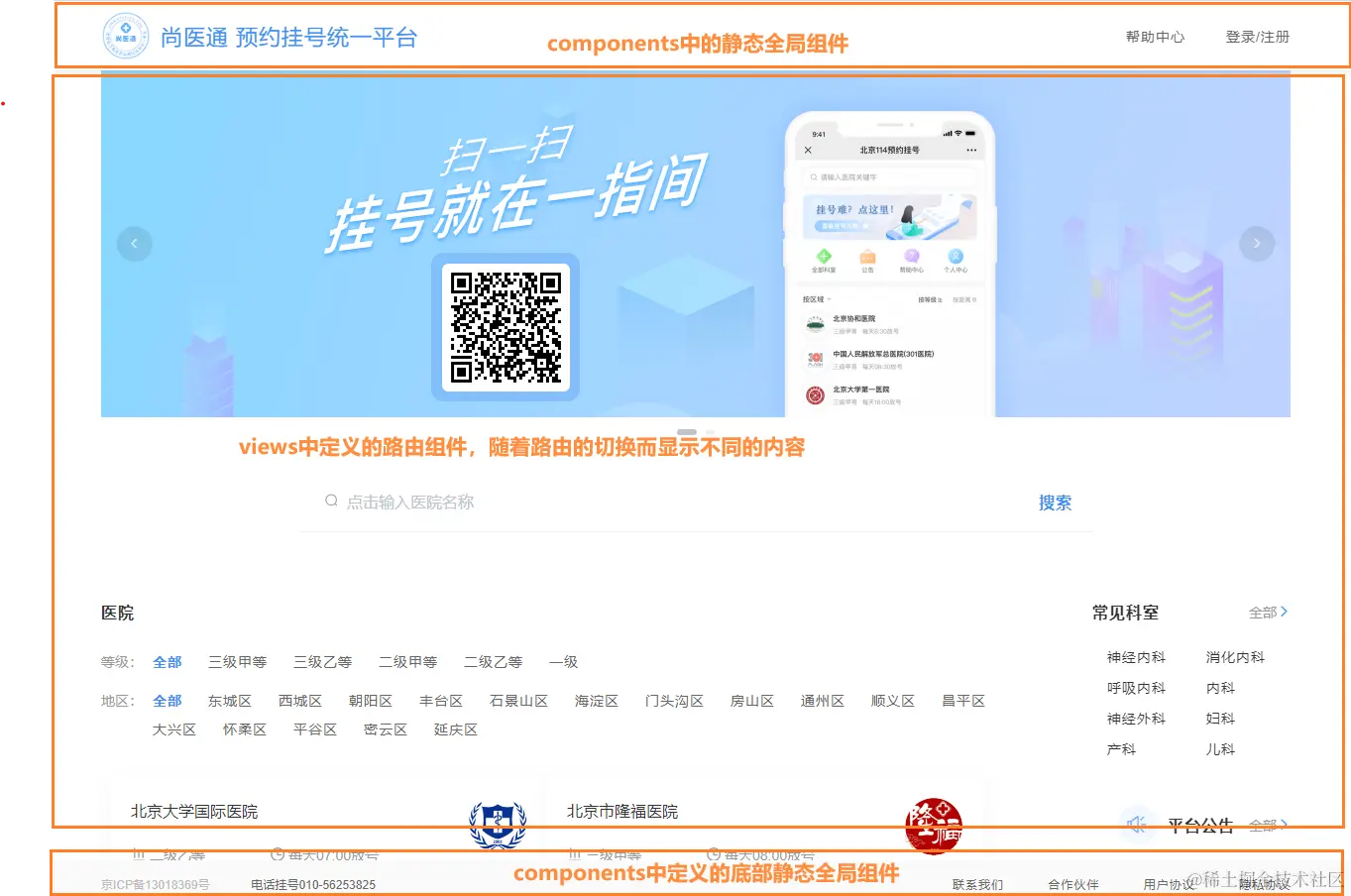Select the 丰台区 district
The height and width of the screenshot is (896, 1351).
(x=441, y=701)
